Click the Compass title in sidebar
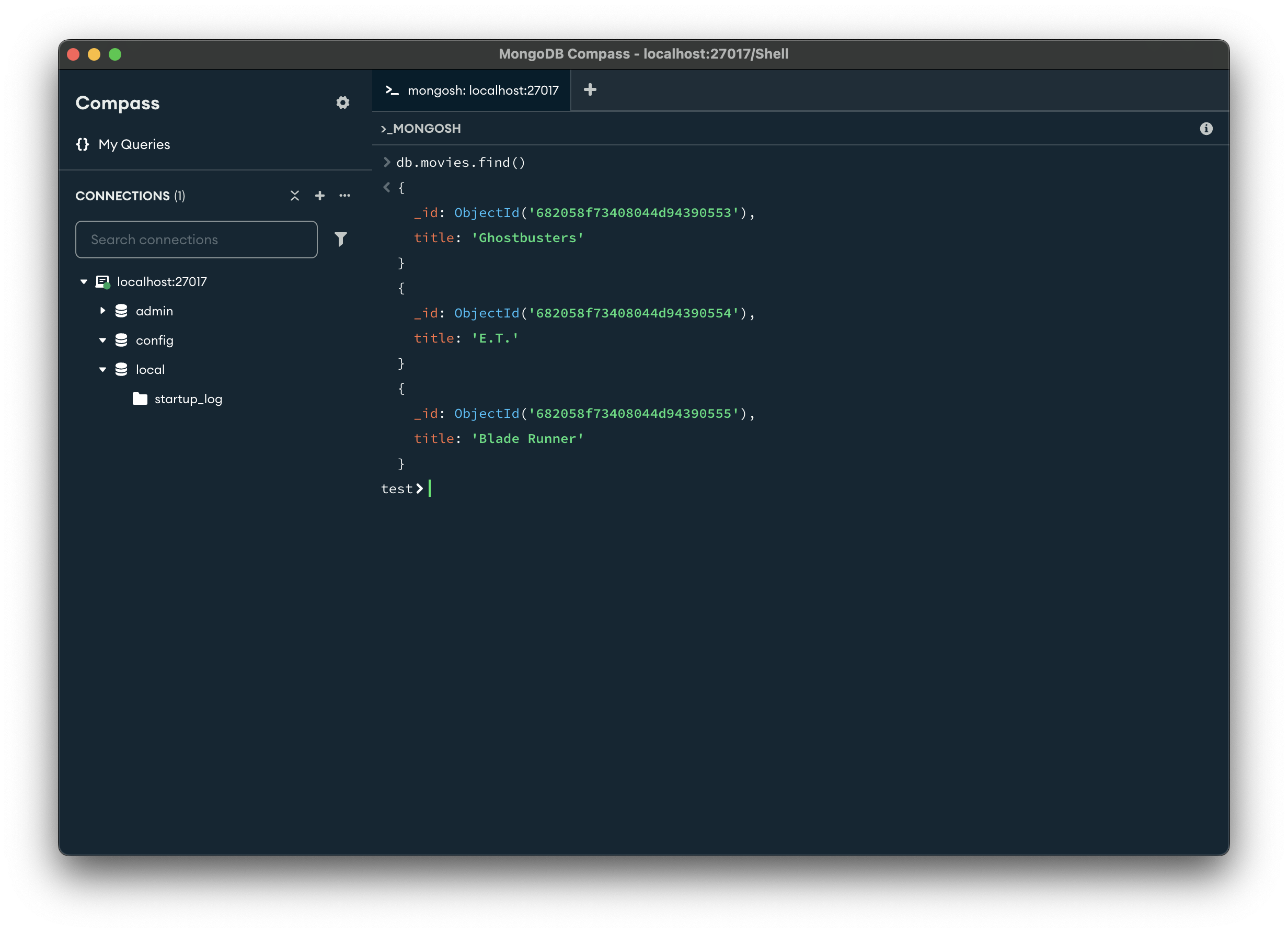Viewport: 1288px width, 933px height. 118,104
